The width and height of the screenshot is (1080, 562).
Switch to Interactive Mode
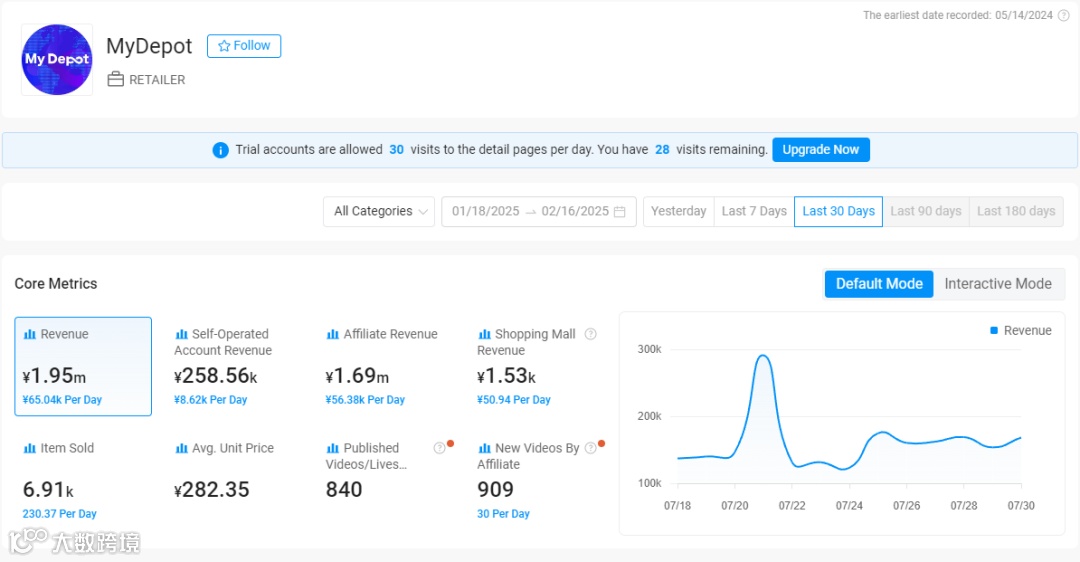pyautogui.click(x=998, y=284)
